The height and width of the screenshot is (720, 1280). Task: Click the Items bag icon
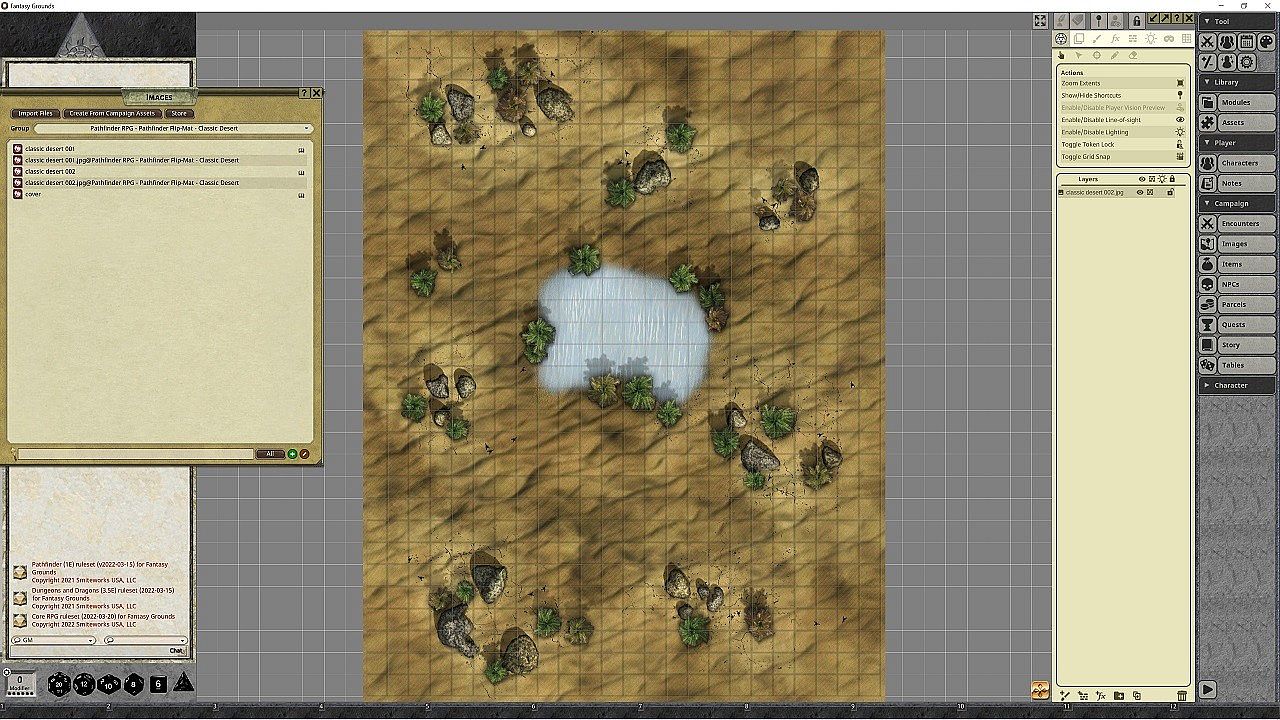[x=1208, y=264]
